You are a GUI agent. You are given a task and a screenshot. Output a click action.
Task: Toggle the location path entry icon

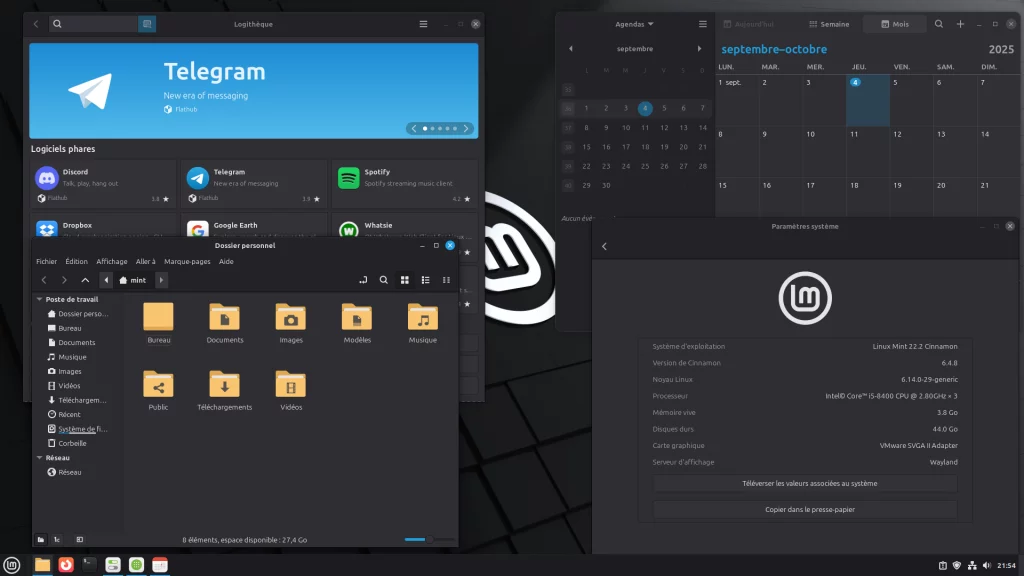tap(362, 280)
